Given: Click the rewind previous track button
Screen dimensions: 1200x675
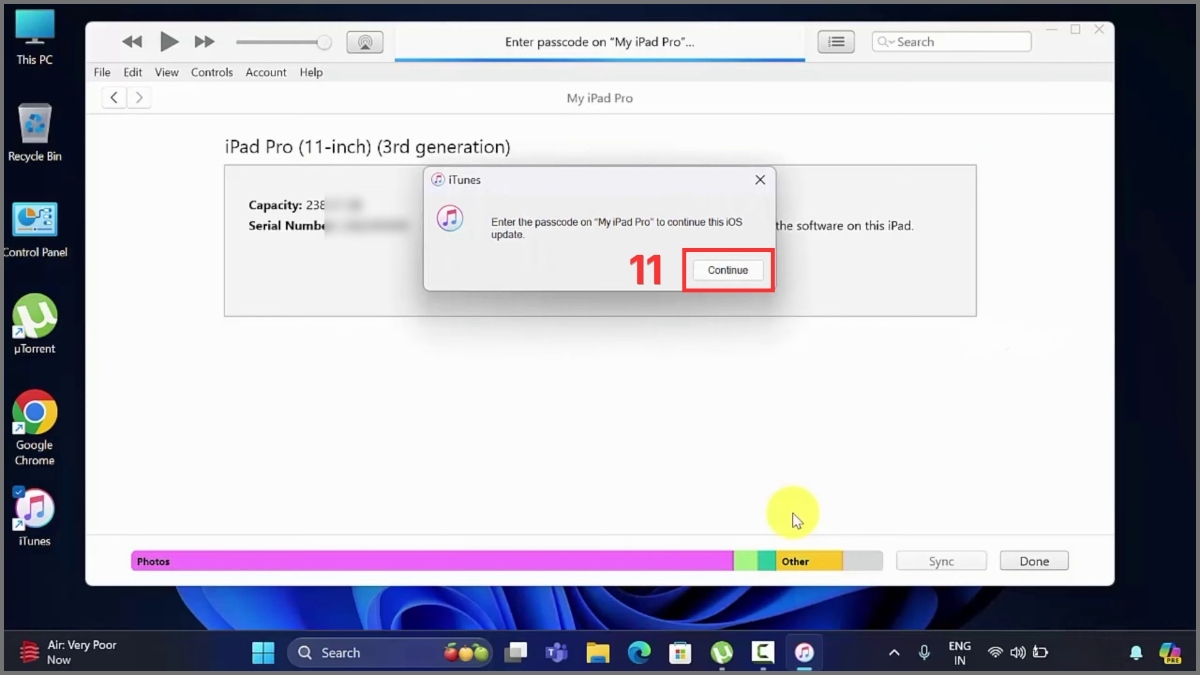Looking at the screenshot, I should (132, 41).
